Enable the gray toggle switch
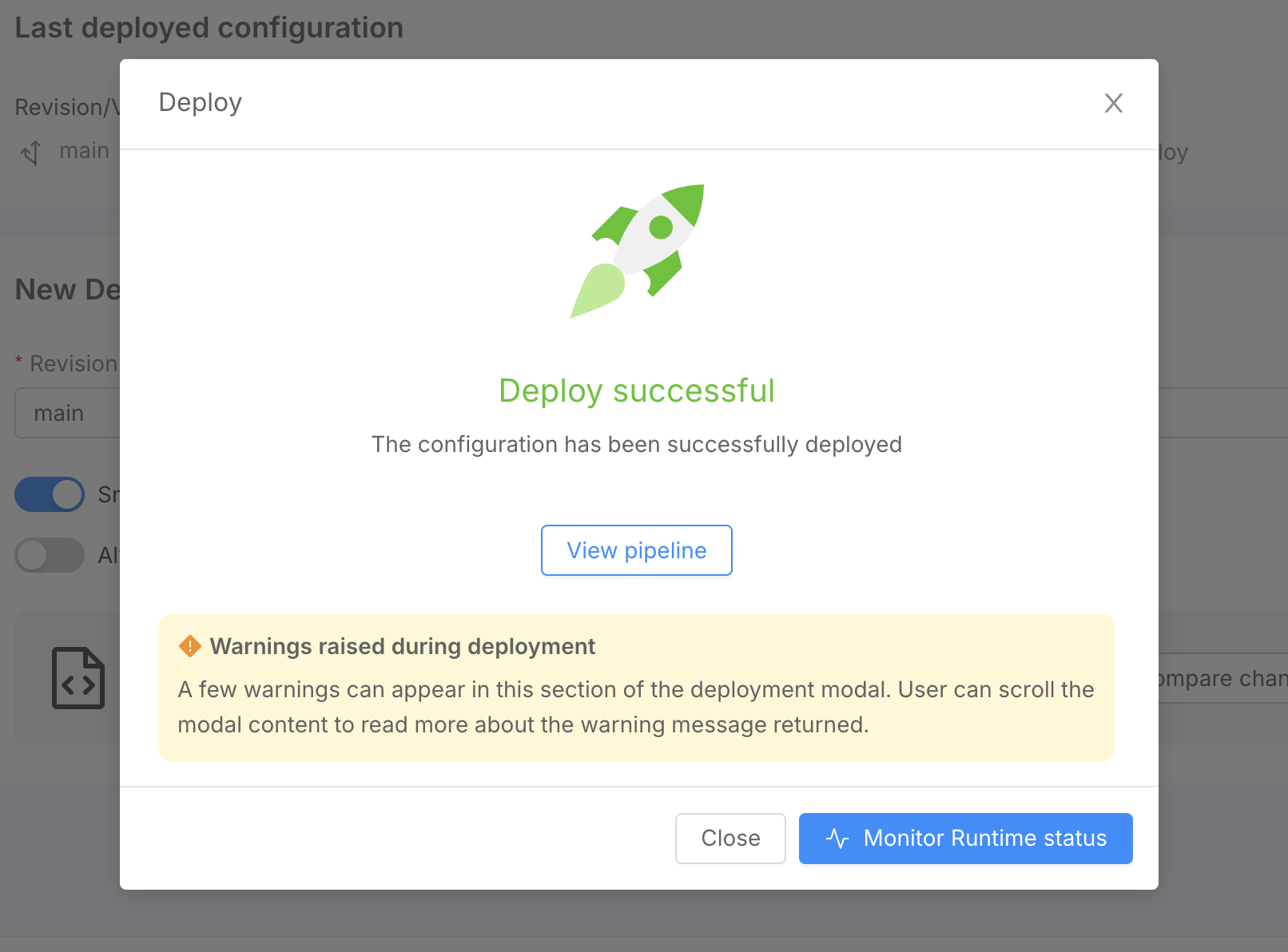This screenshot has width=1288, height=952. pos(50,555)
